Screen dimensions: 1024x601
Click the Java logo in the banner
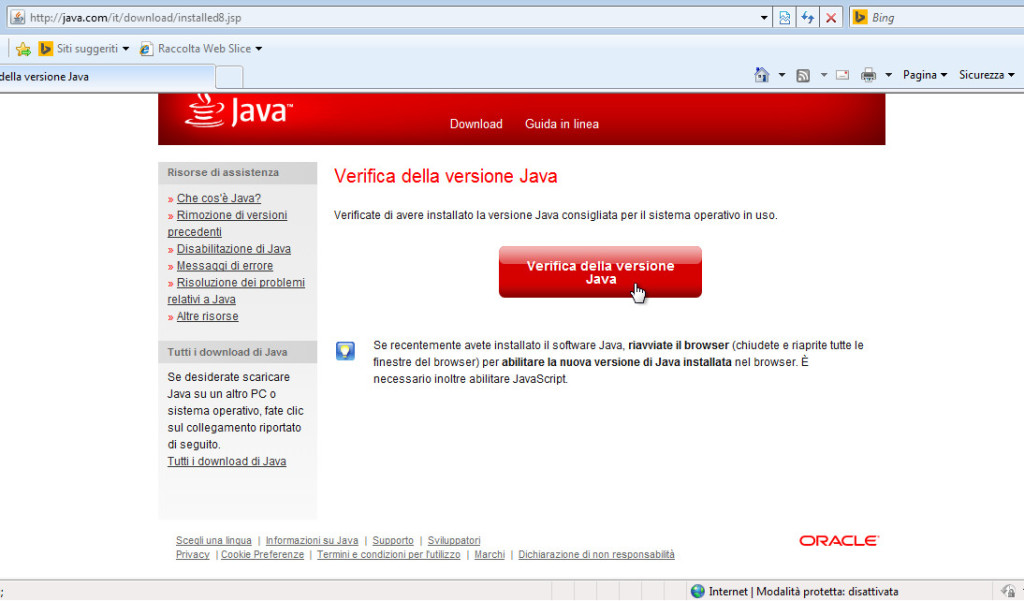click(x=239, y=111)
